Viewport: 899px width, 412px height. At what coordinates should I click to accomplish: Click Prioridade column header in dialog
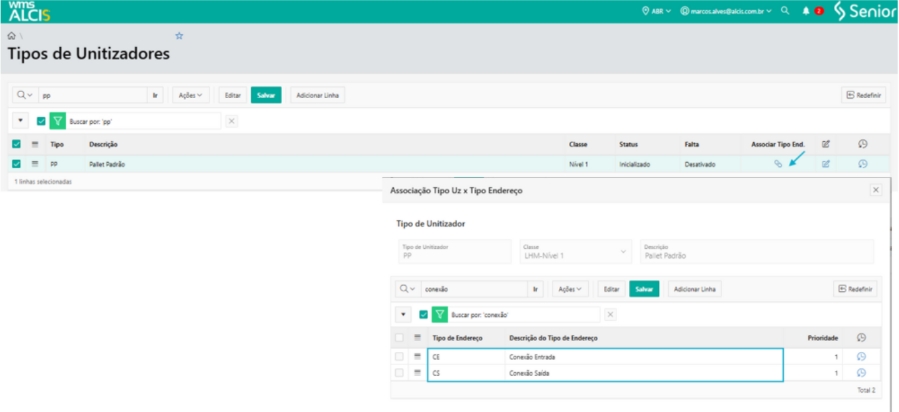pos(823,338)
